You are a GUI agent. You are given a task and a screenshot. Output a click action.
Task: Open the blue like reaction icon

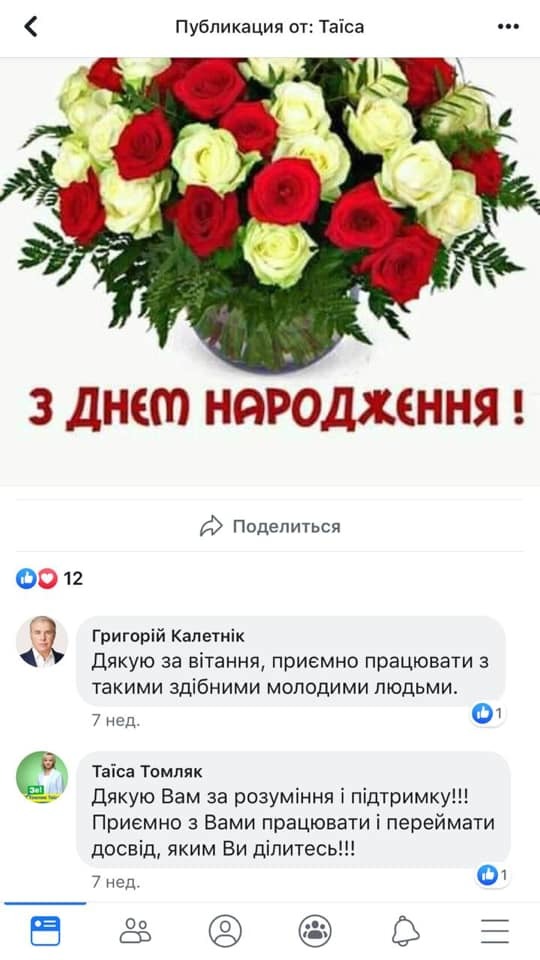click(x=26, y=578)
